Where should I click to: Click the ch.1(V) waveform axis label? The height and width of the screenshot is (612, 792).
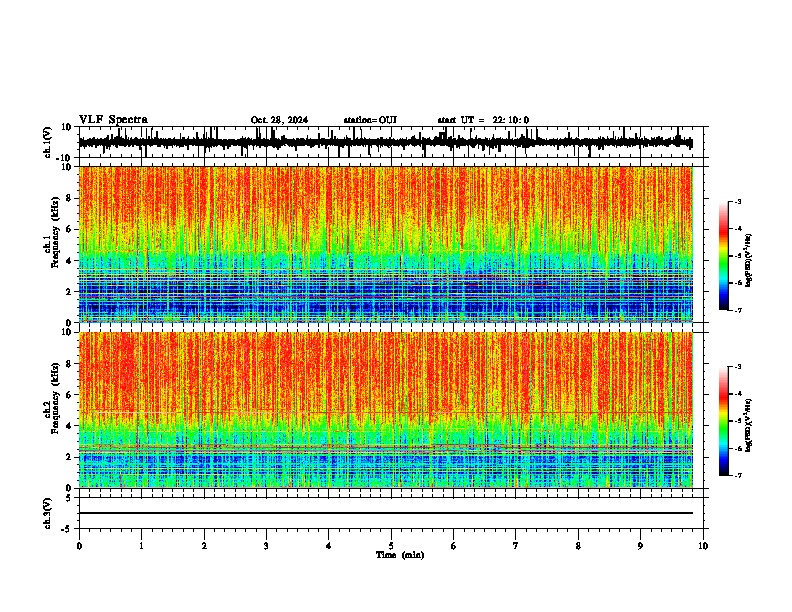coord(47,142)
